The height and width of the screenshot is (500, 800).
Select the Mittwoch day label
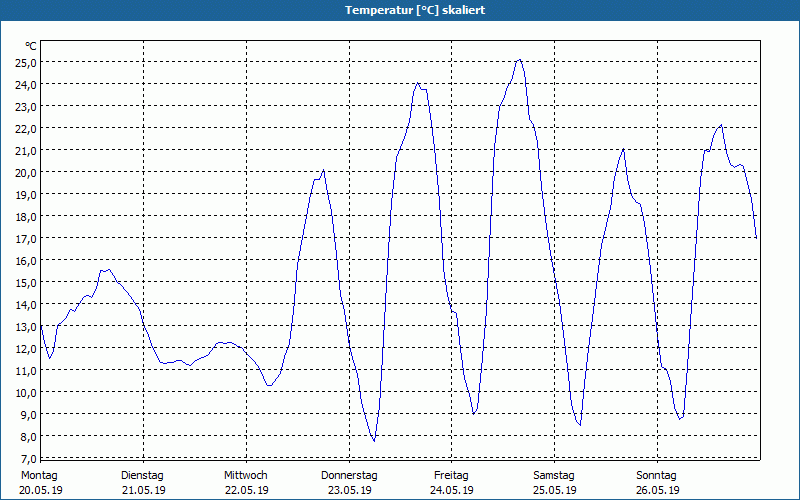click(245, 476)
